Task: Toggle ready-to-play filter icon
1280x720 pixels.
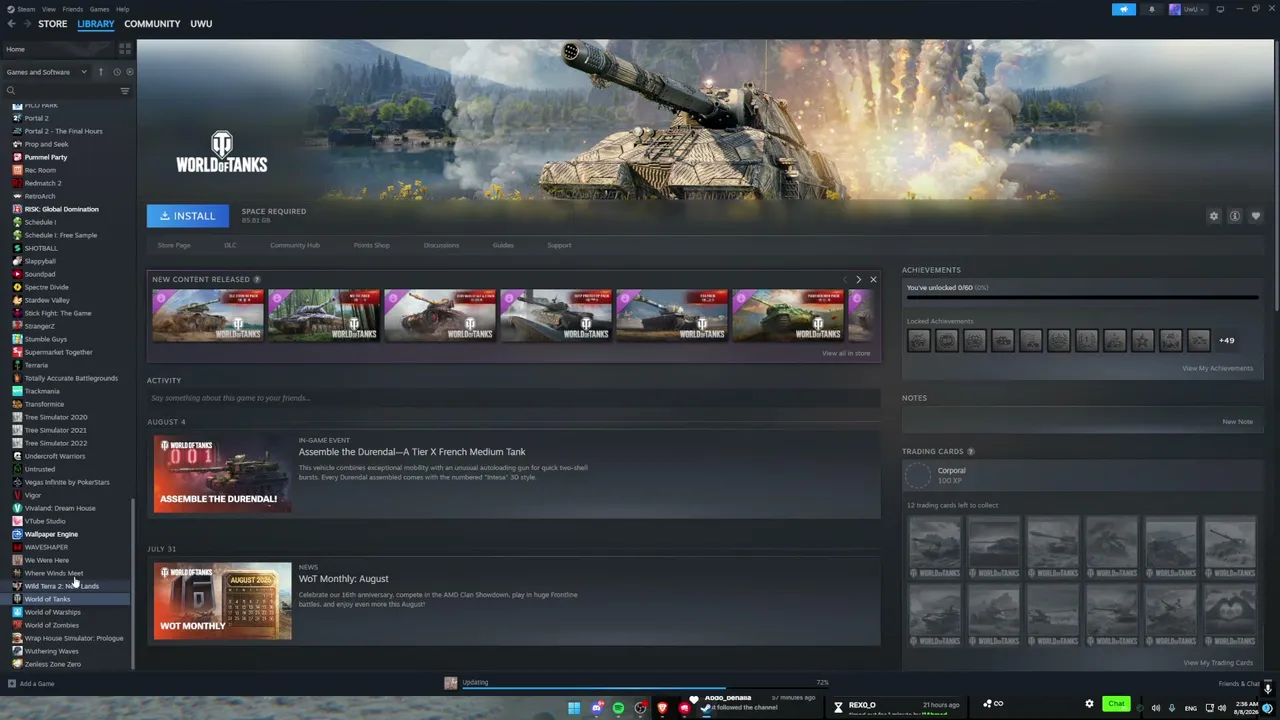Action: [128, 72]
